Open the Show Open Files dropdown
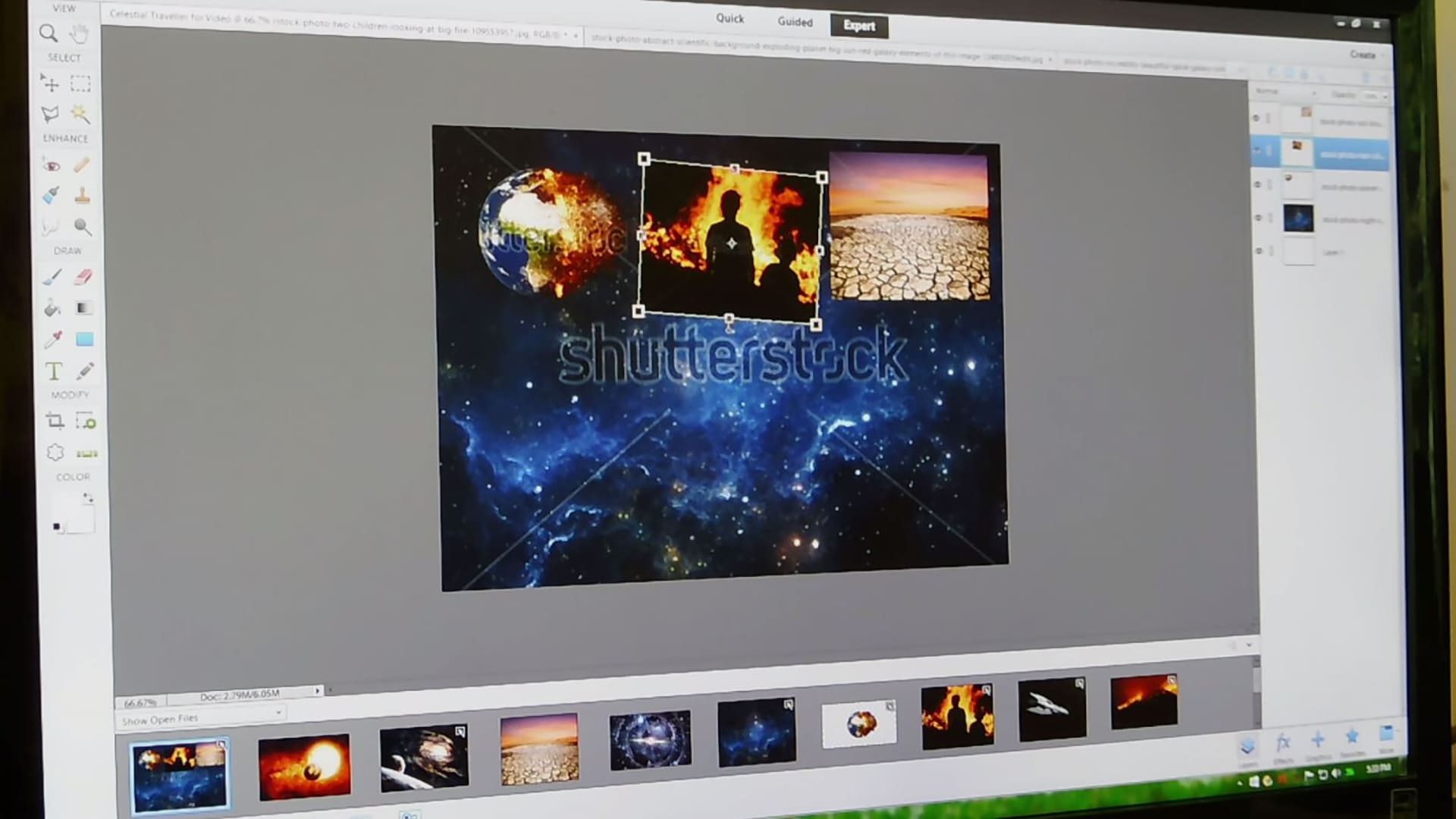Image resolution: width=1456 pixels, height=819 pixels. 201,718
